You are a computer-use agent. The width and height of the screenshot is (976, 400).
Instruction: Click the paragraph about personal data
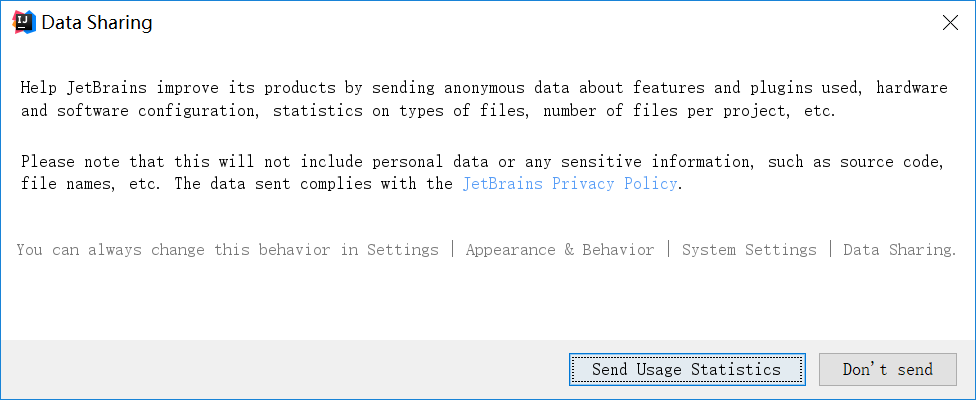(482, 173)
